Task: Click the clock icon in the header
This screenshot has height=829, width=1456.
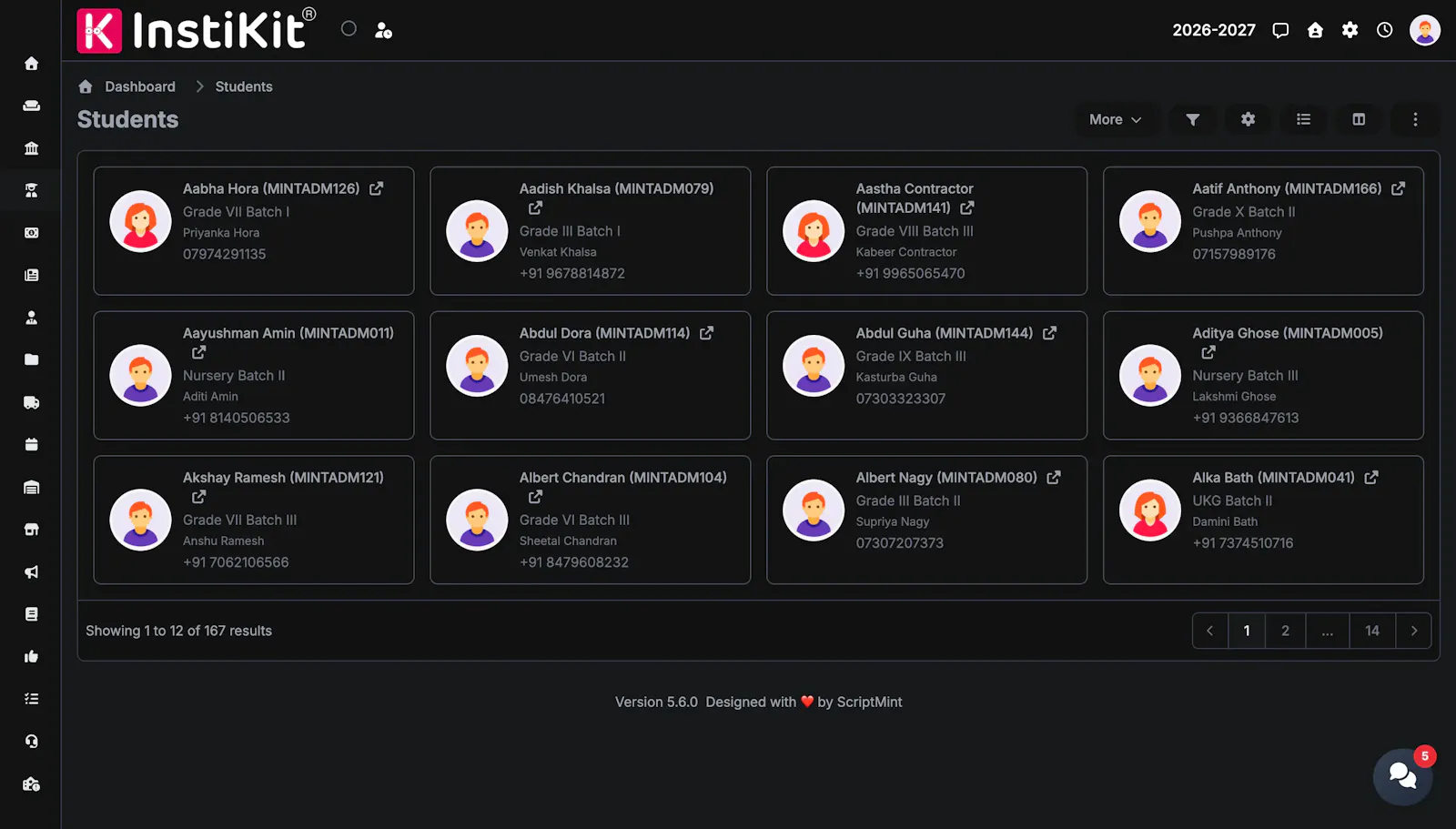Action: pos(1384,30)
